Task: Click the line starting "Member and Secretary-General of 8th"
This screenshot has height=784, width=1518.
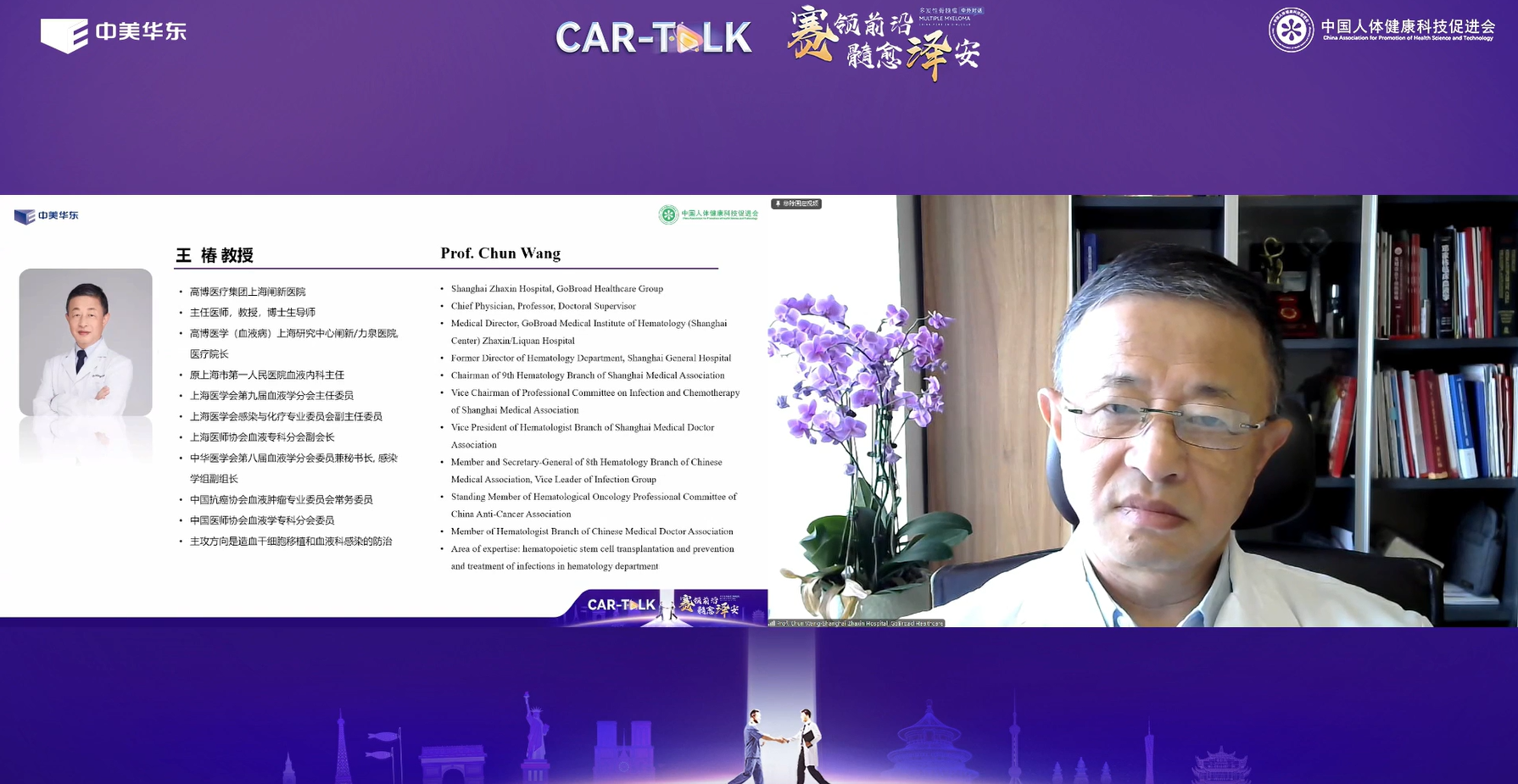Action: pyautogui.click(x=587, y=470)
